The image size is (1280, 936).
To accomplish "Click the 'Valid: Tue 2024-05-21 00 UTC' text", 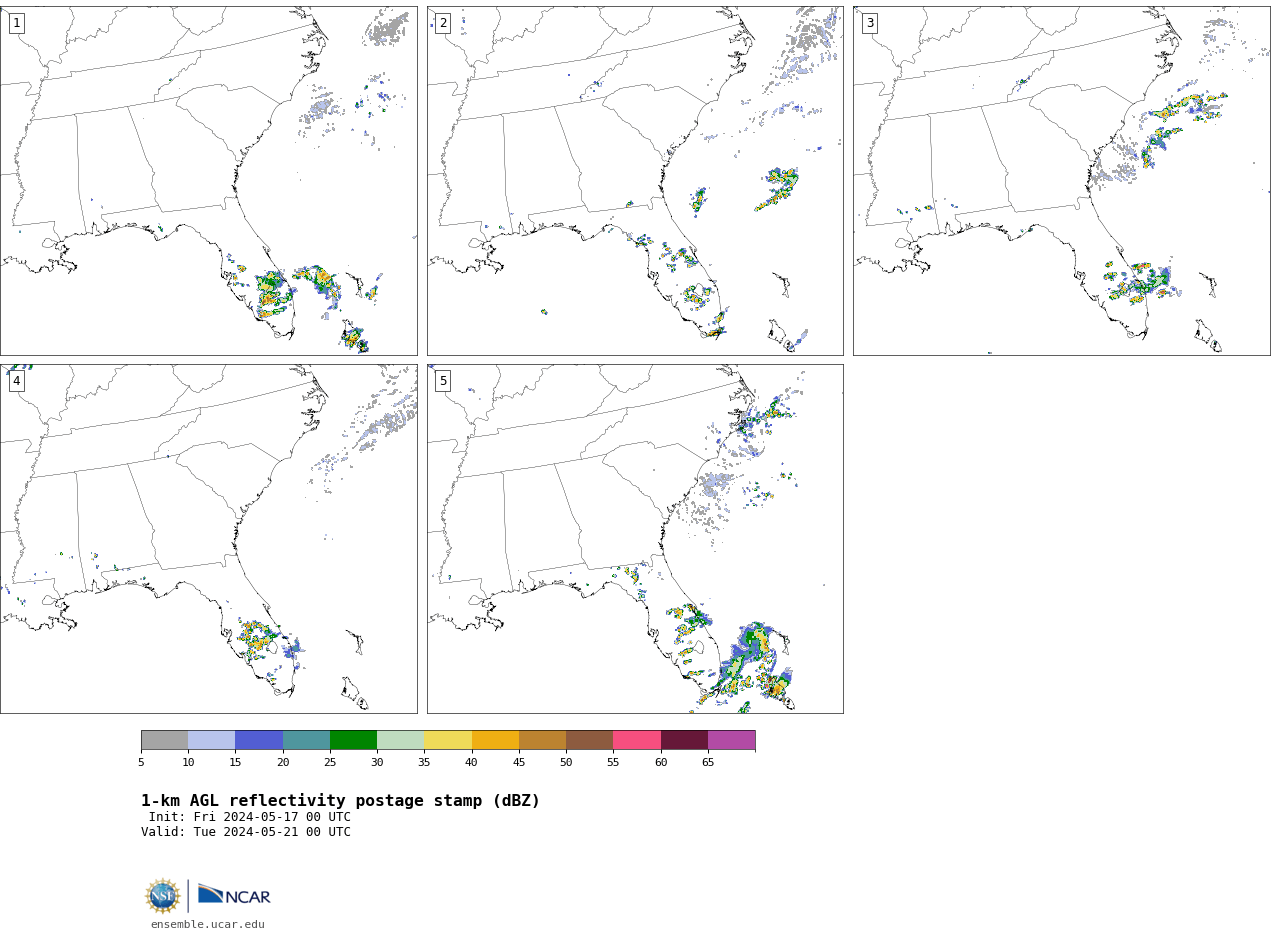I will pos(246,832).
